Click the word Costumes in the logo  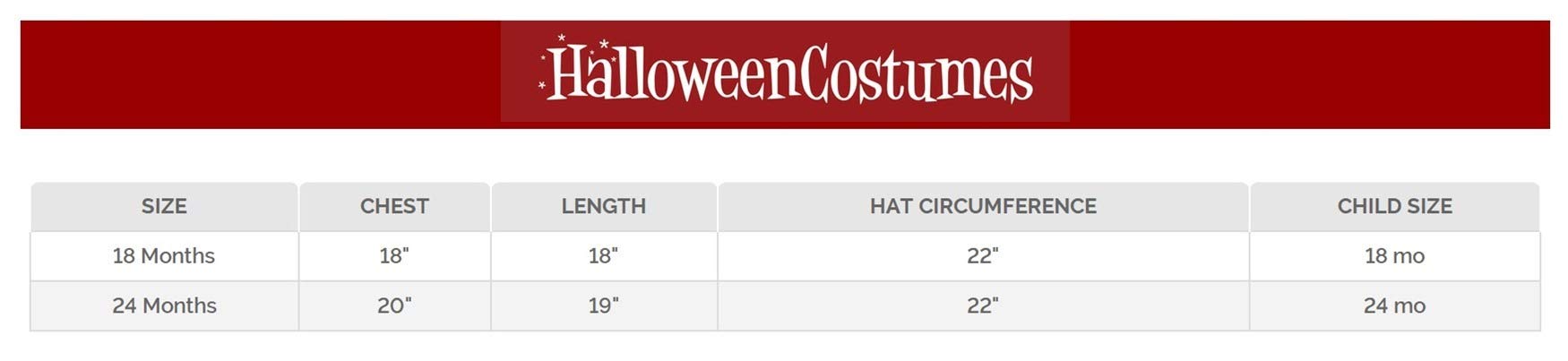[916, 73]
